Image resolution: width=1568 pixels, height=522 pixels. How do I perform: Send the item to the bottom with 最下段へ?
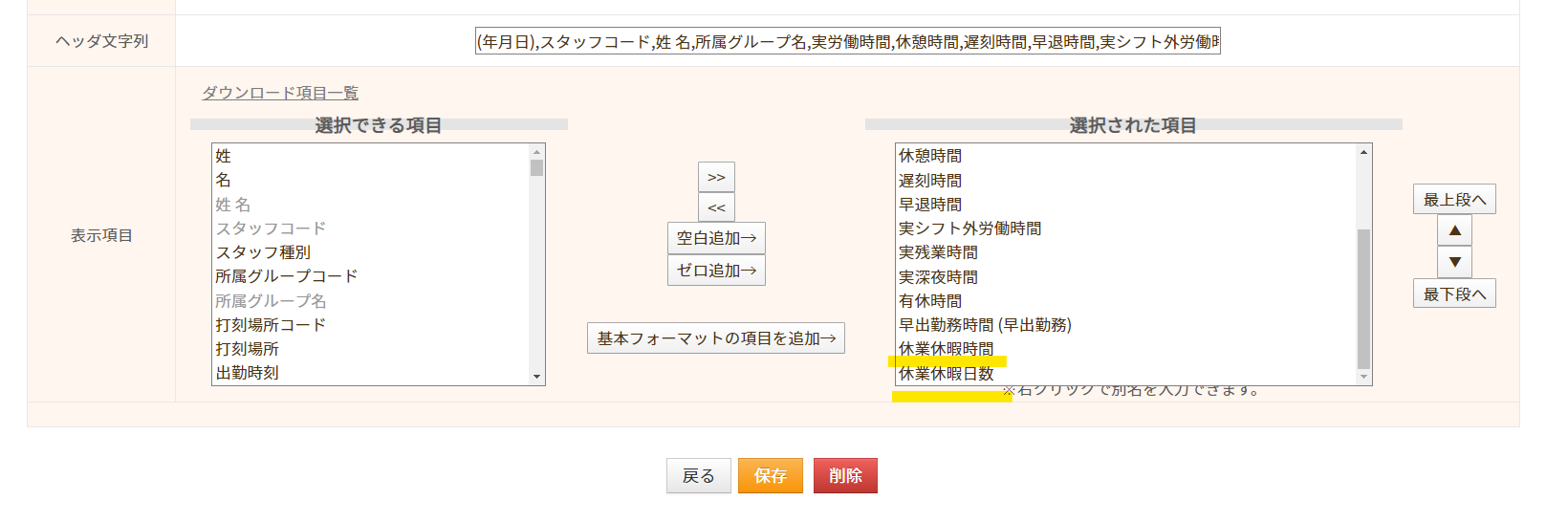tap(1454, 294)
